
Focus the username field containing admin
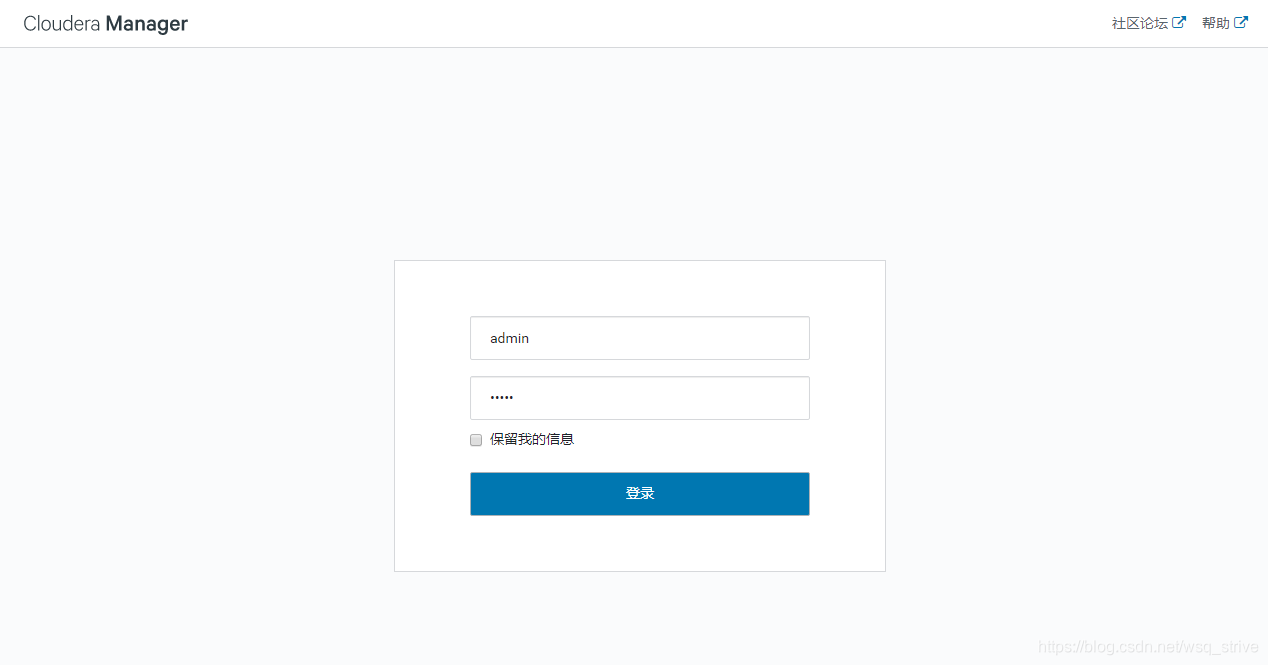coord(640,338)
